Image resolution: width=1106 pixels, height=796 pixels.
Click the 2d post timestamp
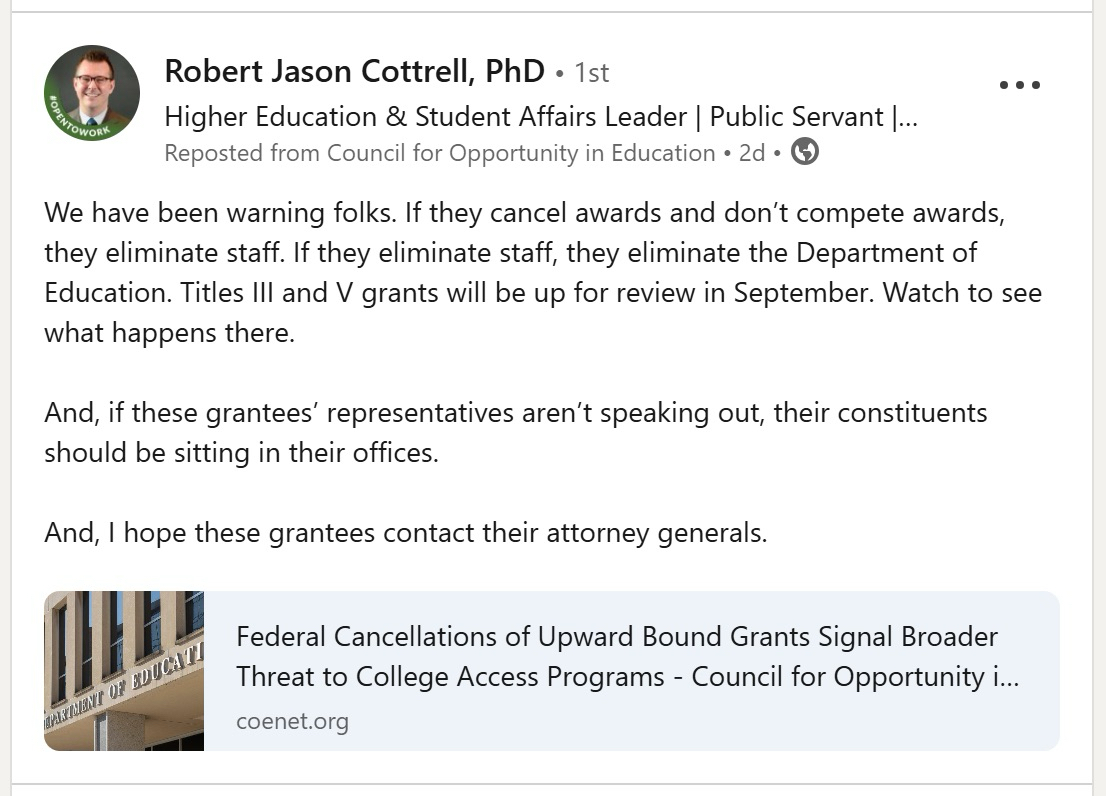pyautogui.click(x=752, y=153)
